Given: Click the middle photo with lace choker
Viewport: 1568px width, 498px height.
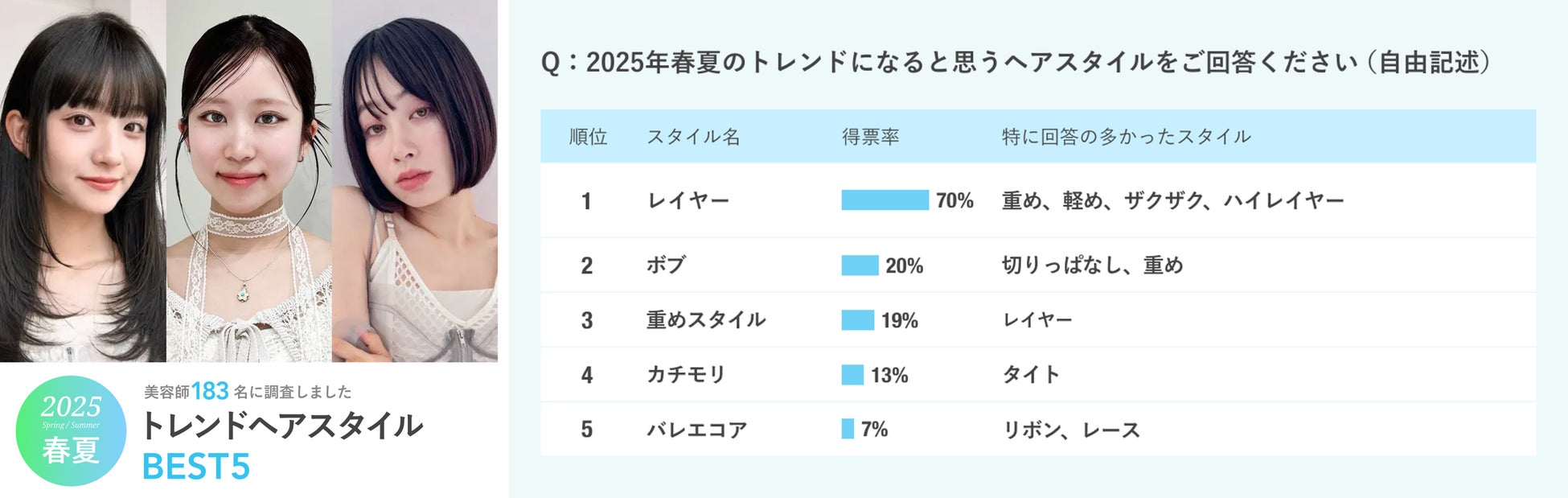Looking at the screenshot, I should [249, 181].
